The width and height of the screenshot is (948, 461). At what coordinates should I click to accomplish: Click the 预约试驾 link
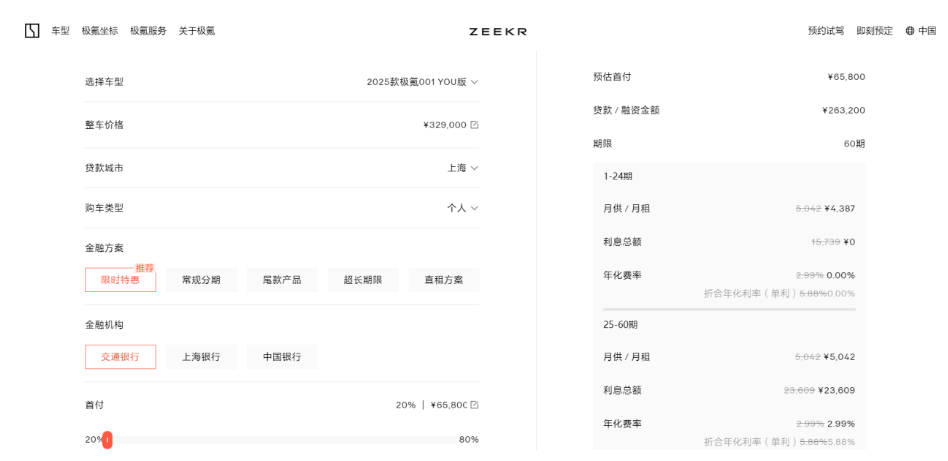pos(826,31)
